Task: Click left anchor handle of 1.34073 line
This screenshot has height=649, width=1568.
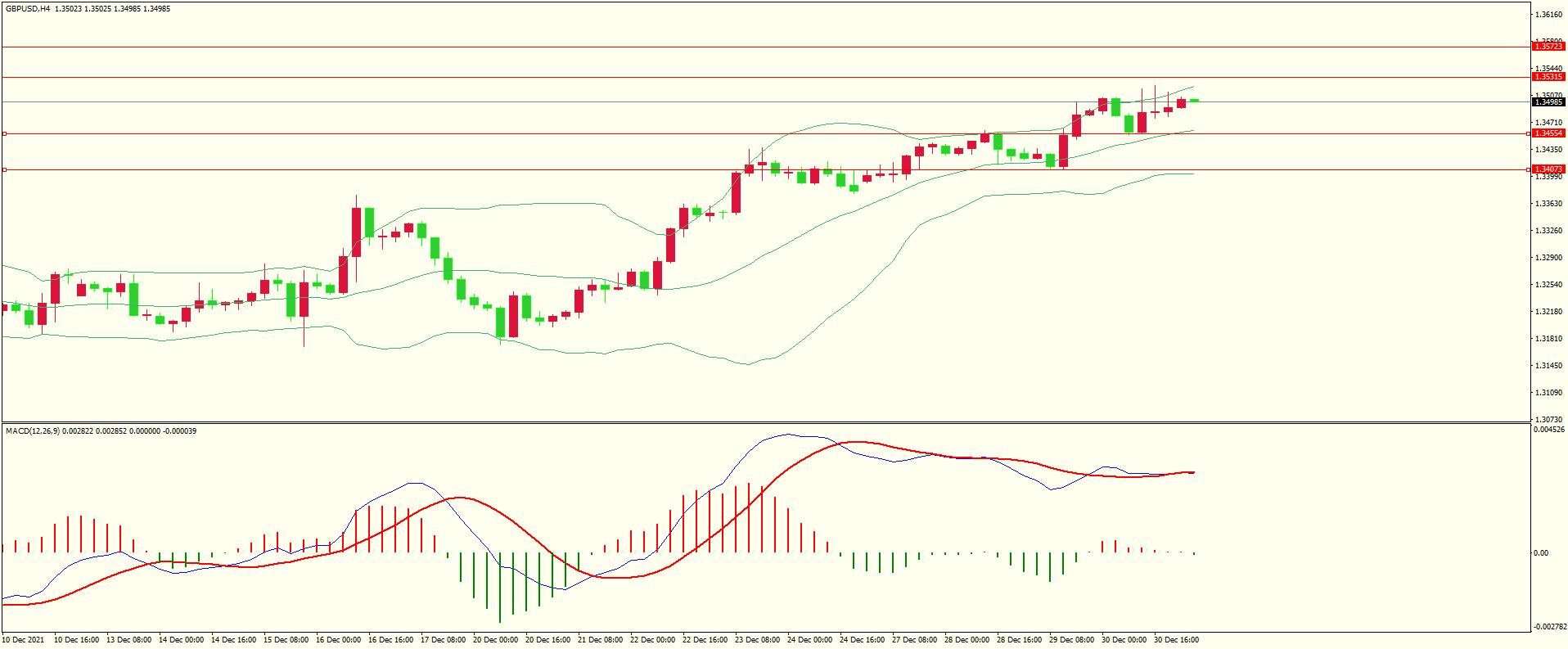Action: point(4,169)
